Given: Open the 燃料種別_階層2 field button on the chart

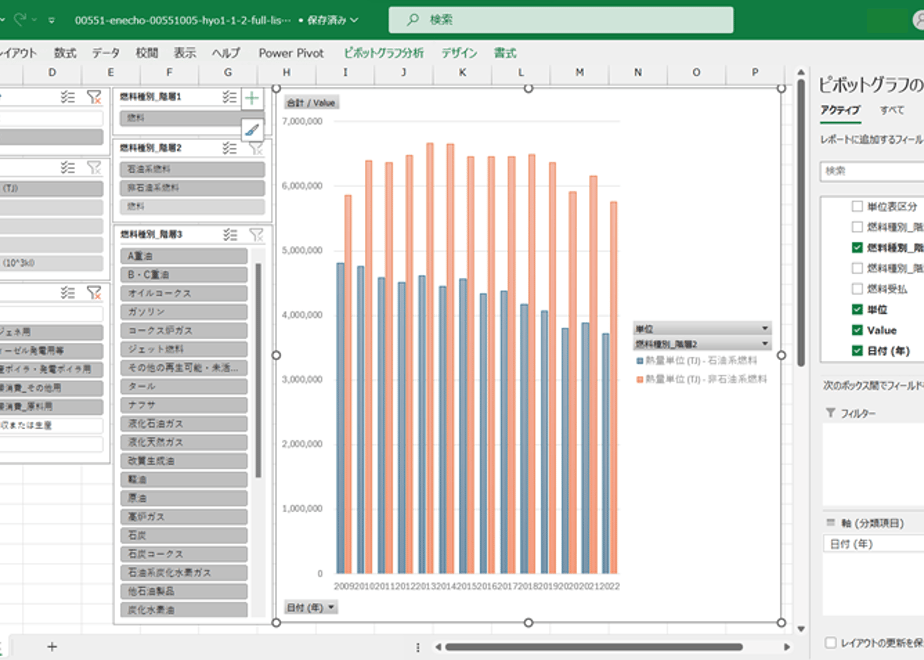Looking at the screenshot, I should (x=702, y=344).
